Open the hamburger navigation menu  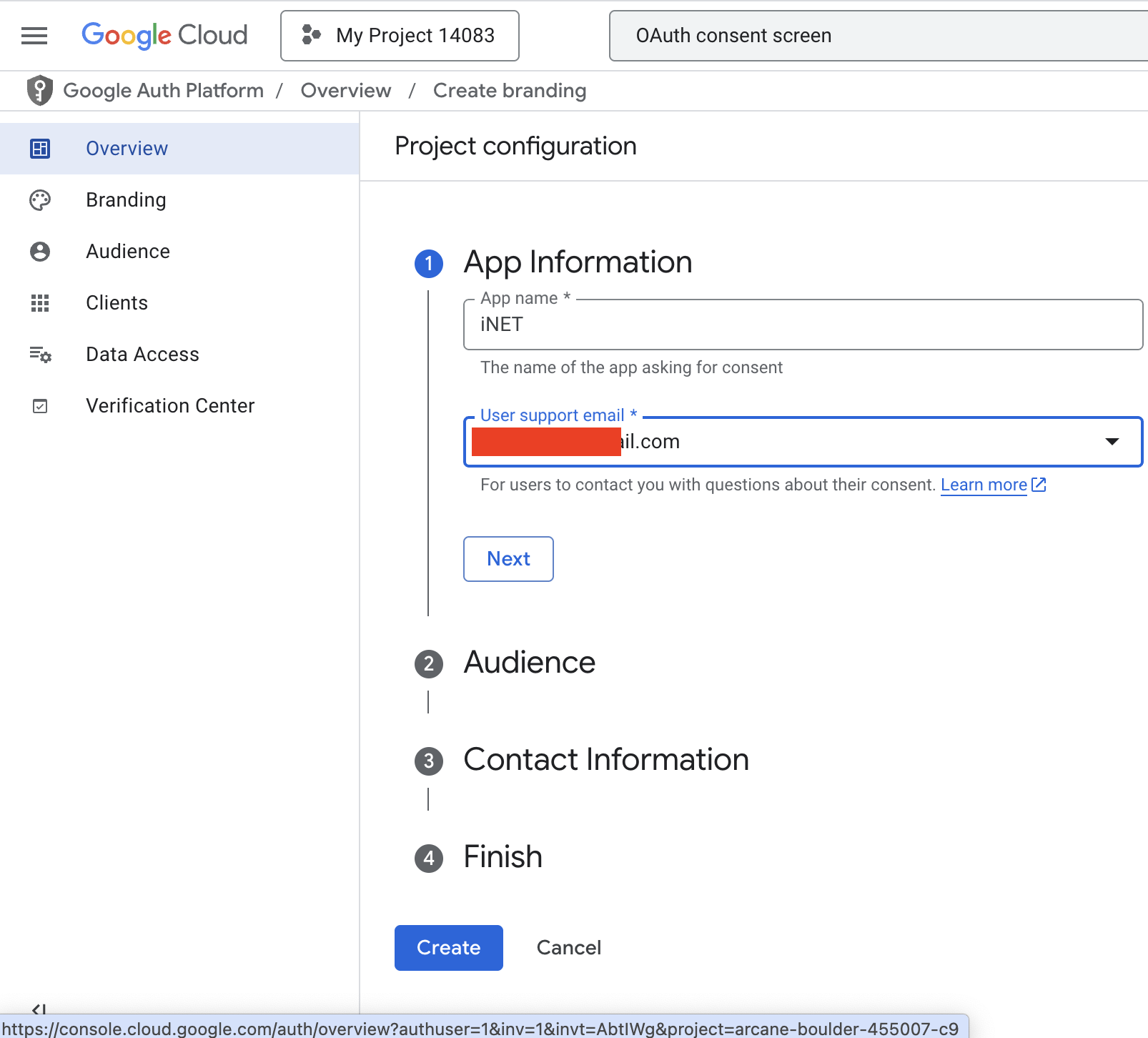pyautogui.click(x=34, y=35)
